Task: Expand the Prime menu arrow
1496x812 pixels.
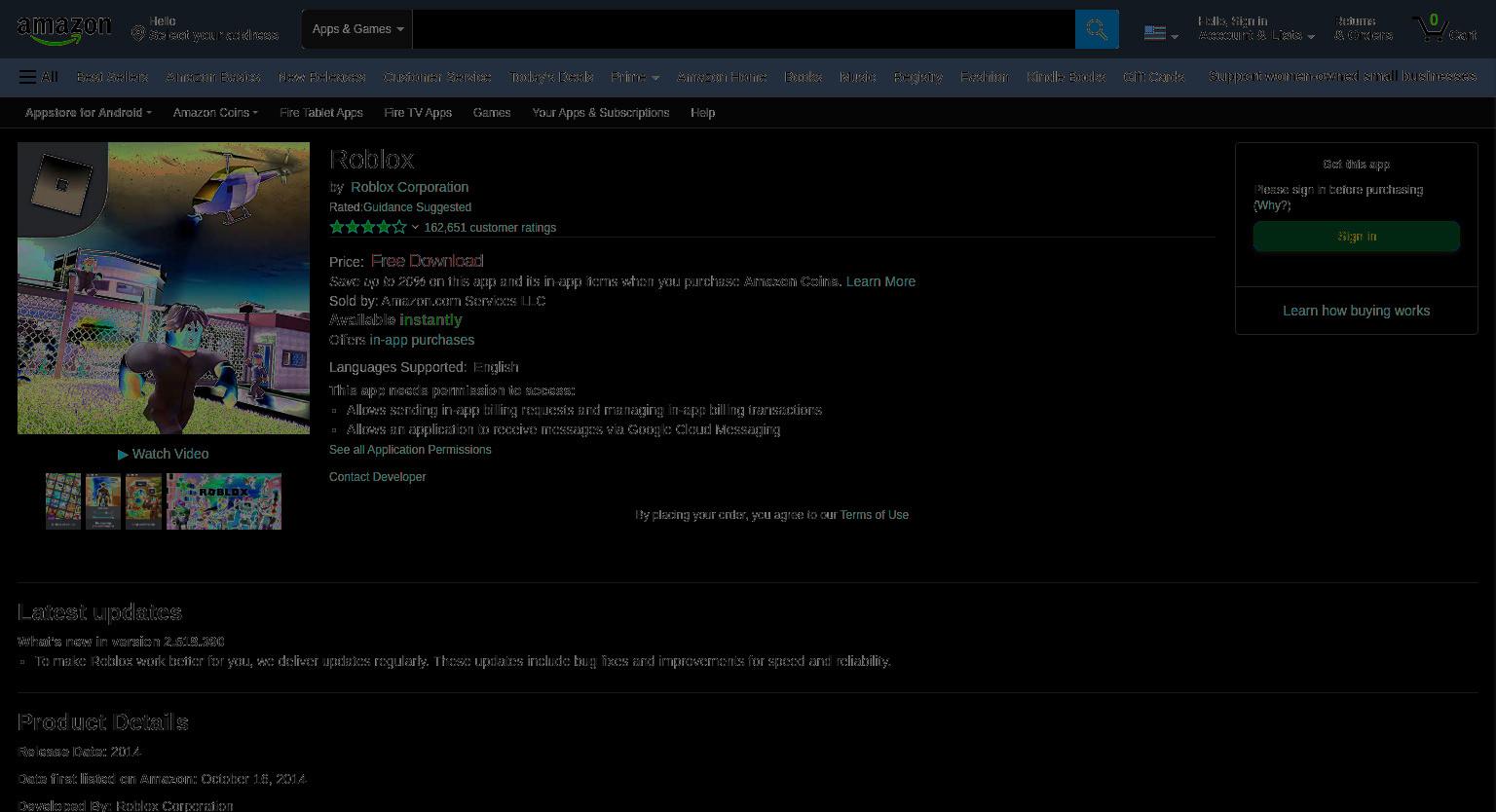Action: point(655,78)
